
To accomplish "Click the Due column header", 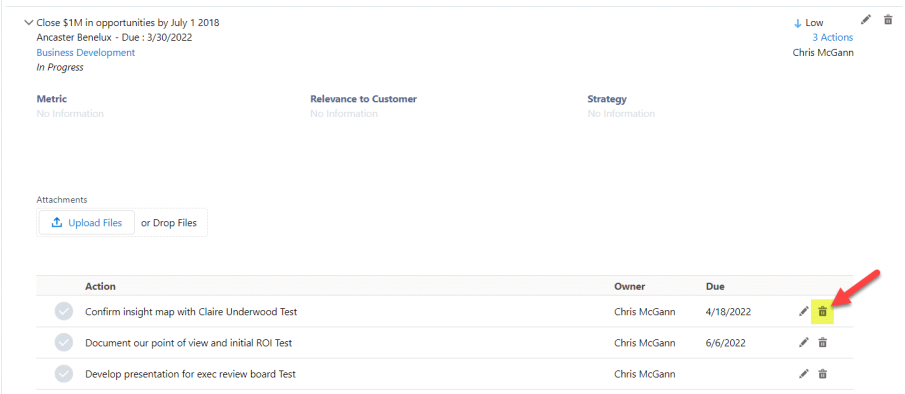I will coord(715,286).
